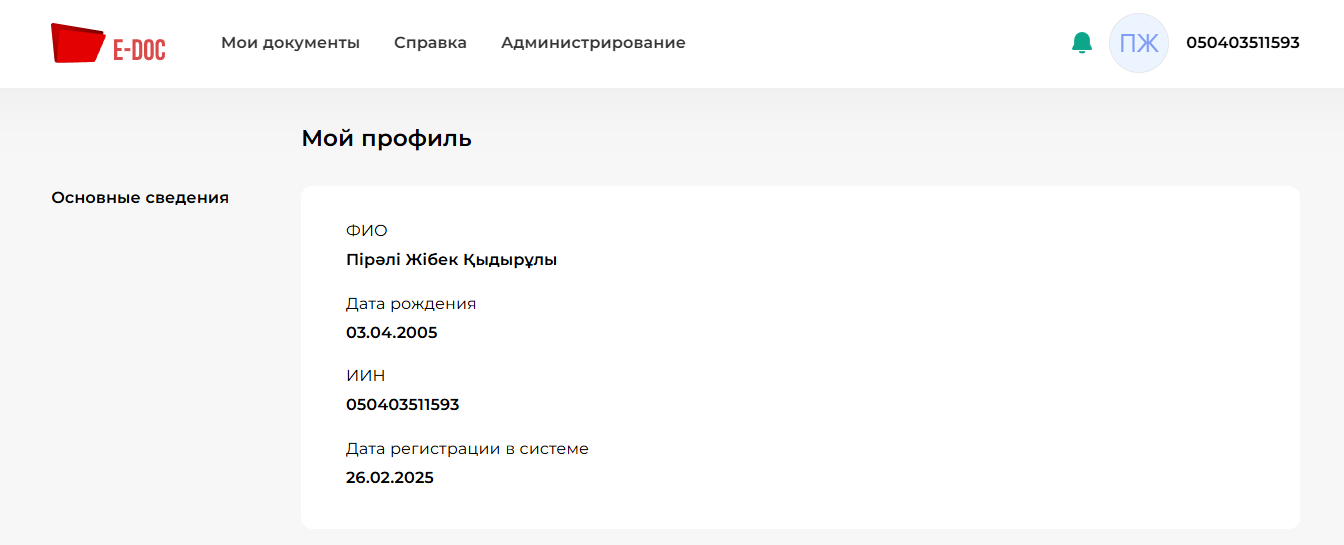
Task: Open the Справка menu item
Action: point(430,43)
